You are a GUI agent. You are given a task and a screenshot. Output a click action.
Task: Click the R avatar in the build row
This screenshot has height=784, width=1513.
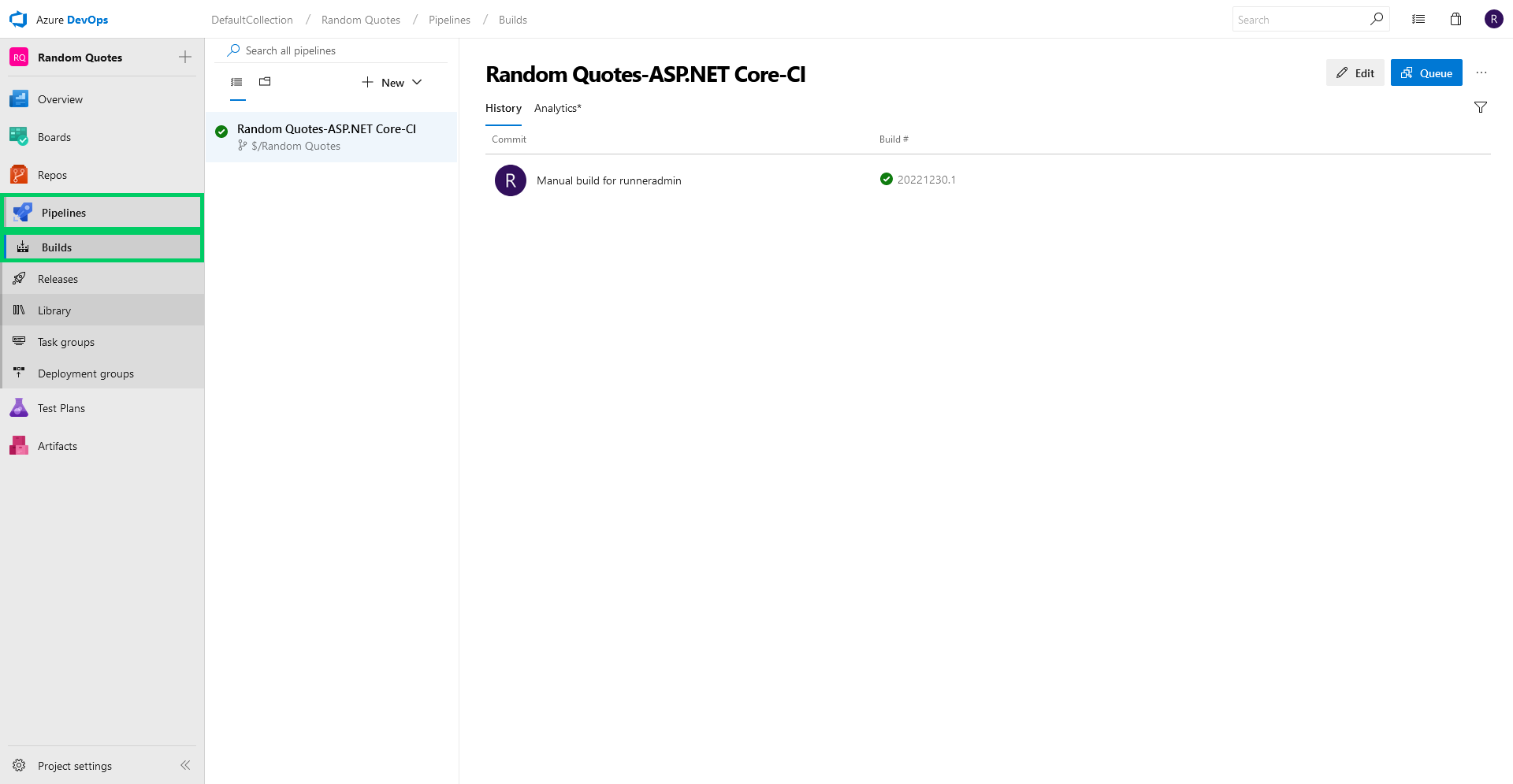[511, 180]
